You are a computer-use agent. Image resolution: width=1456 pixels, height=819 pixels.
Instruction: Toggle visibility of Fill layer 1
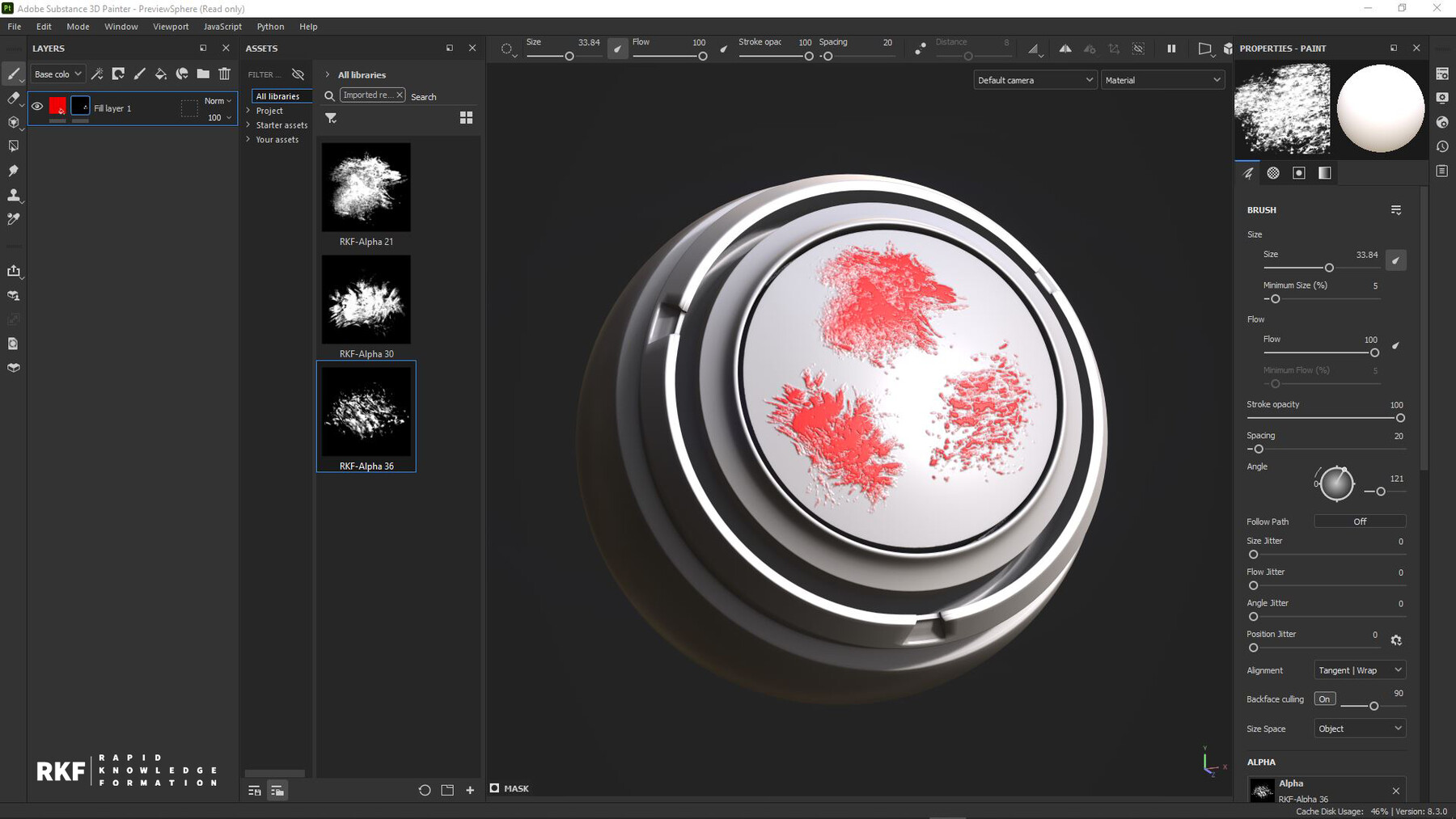click(x=36, y=106)
